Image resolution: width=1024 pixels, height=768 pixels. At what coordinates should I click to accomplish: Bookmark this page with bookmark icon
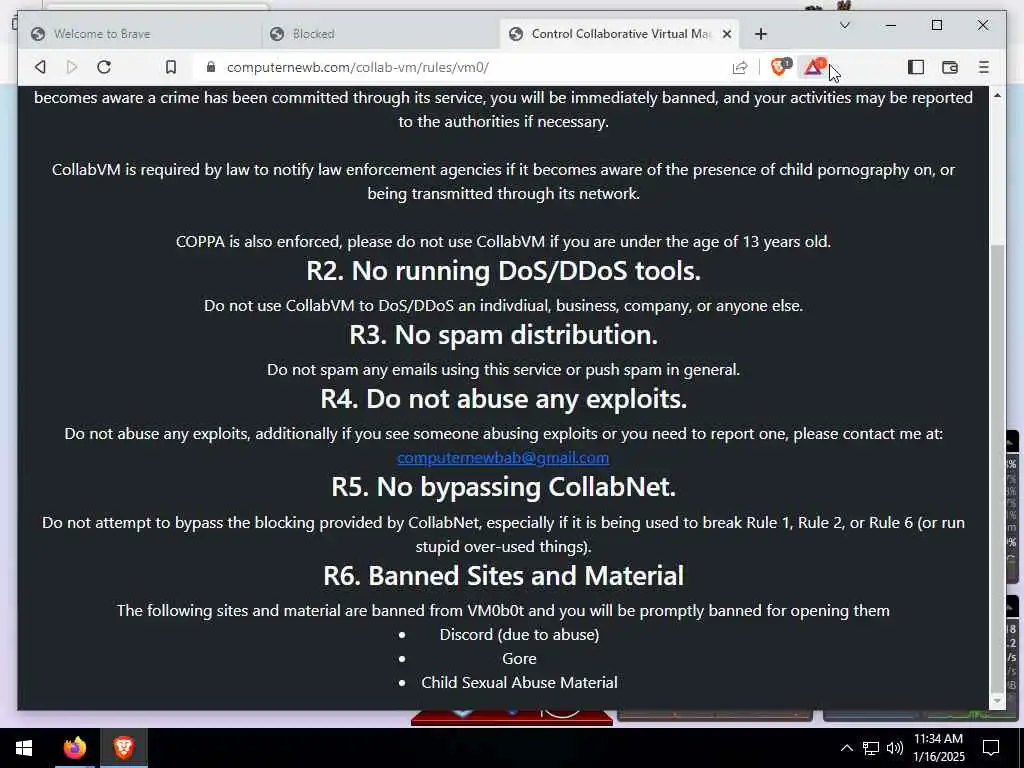(x=170, y=67)
